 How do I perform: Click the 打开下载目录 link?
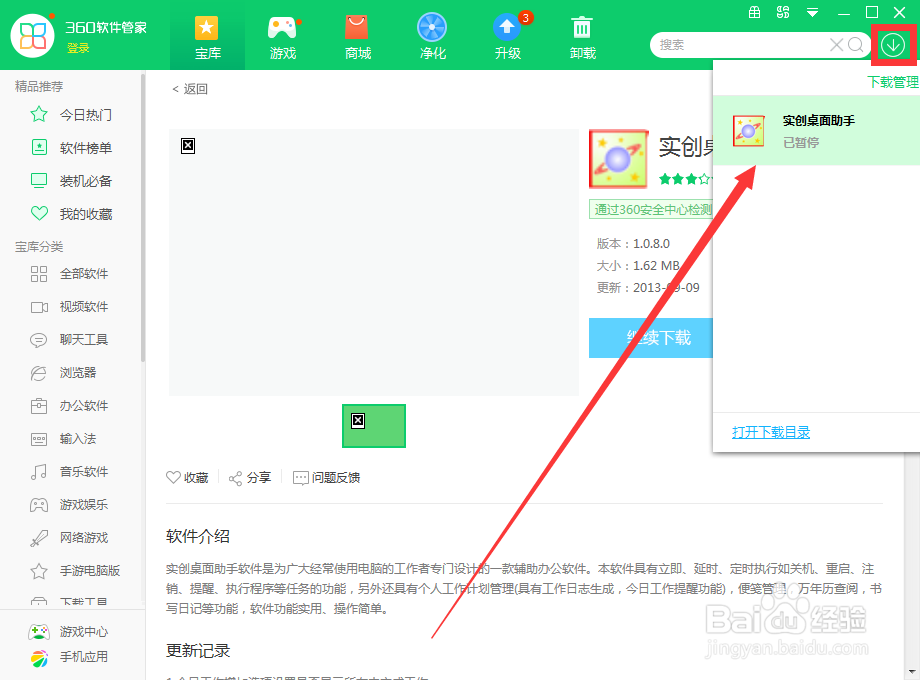pyautogui.click(x=771, y=432)
